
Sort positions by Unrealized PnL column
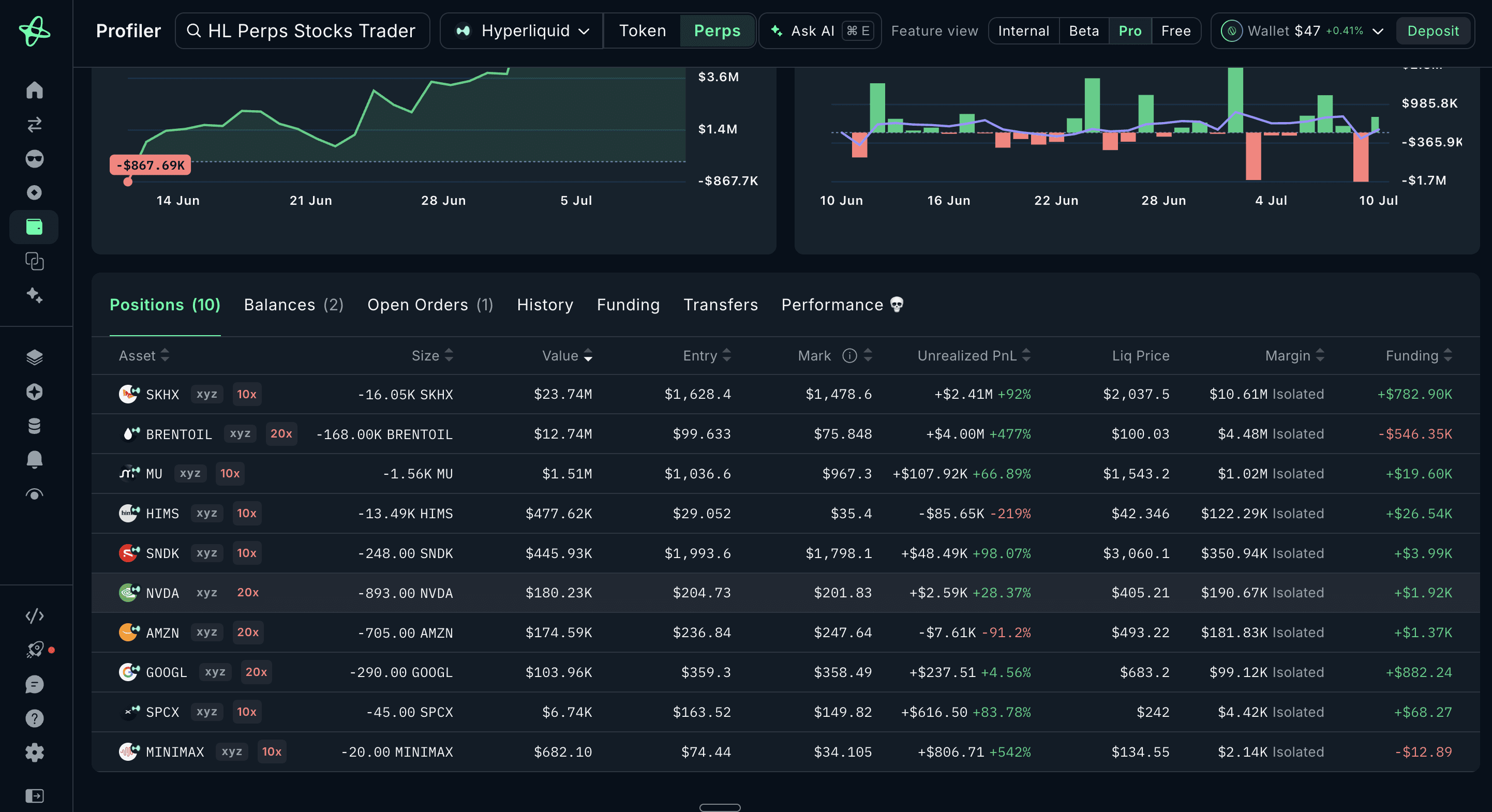click(x=974, y=356)
